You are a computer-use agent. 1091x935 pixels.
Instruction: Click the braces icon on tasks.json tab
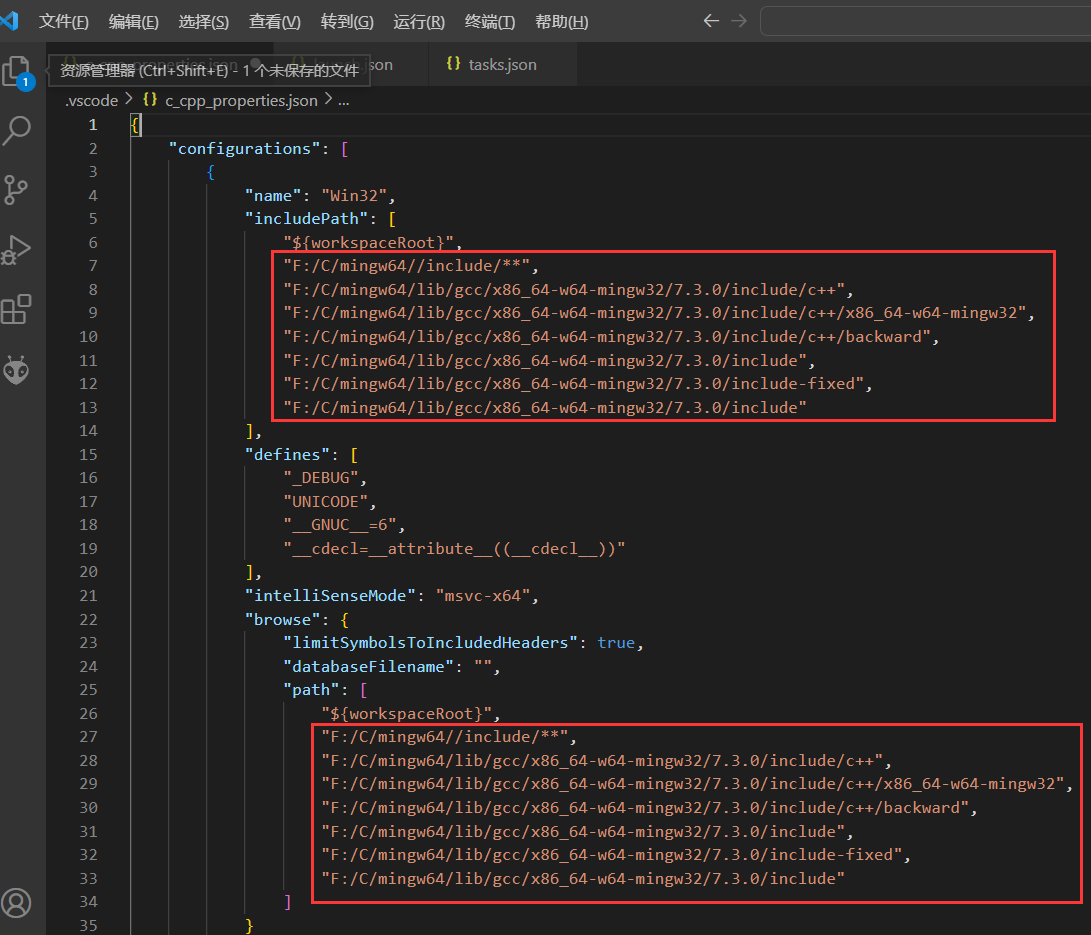454,64
